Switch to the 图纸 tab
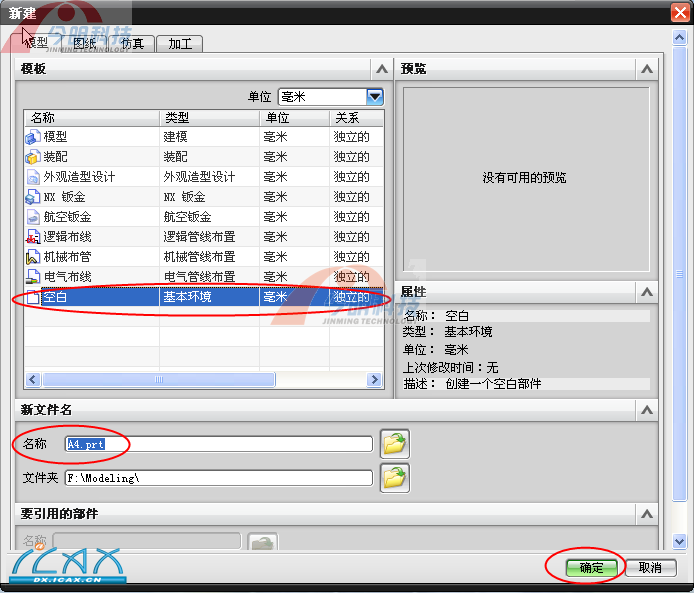The width and height of the screenshot is (694, 593). tap(85, 43)
